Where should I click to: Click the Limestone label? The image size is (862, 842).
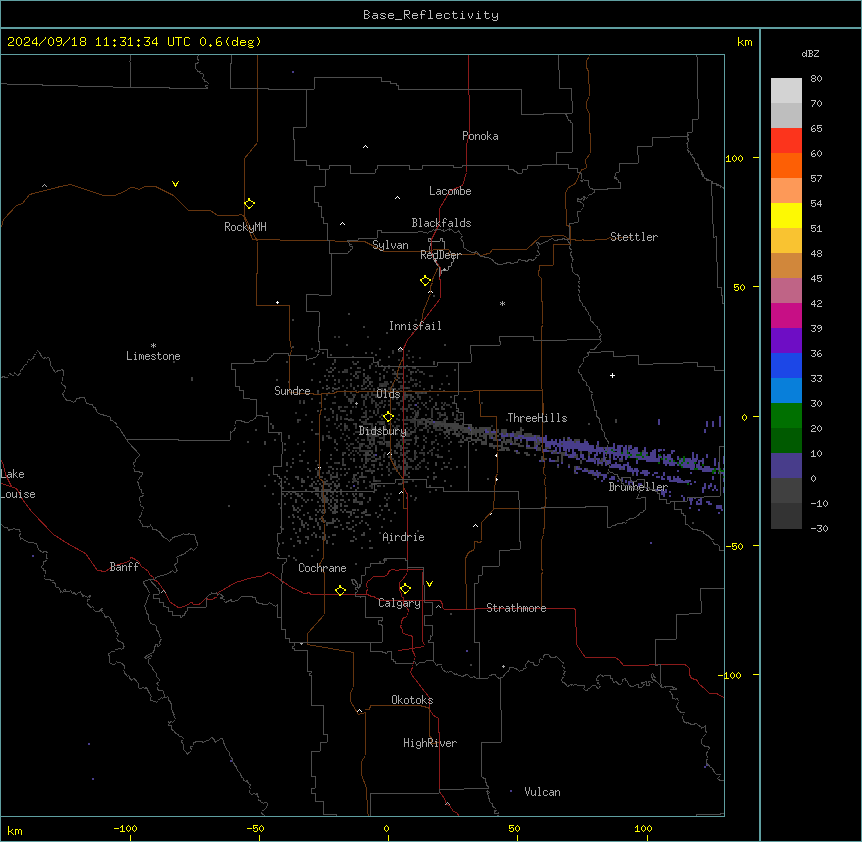(x=153, y=356)
